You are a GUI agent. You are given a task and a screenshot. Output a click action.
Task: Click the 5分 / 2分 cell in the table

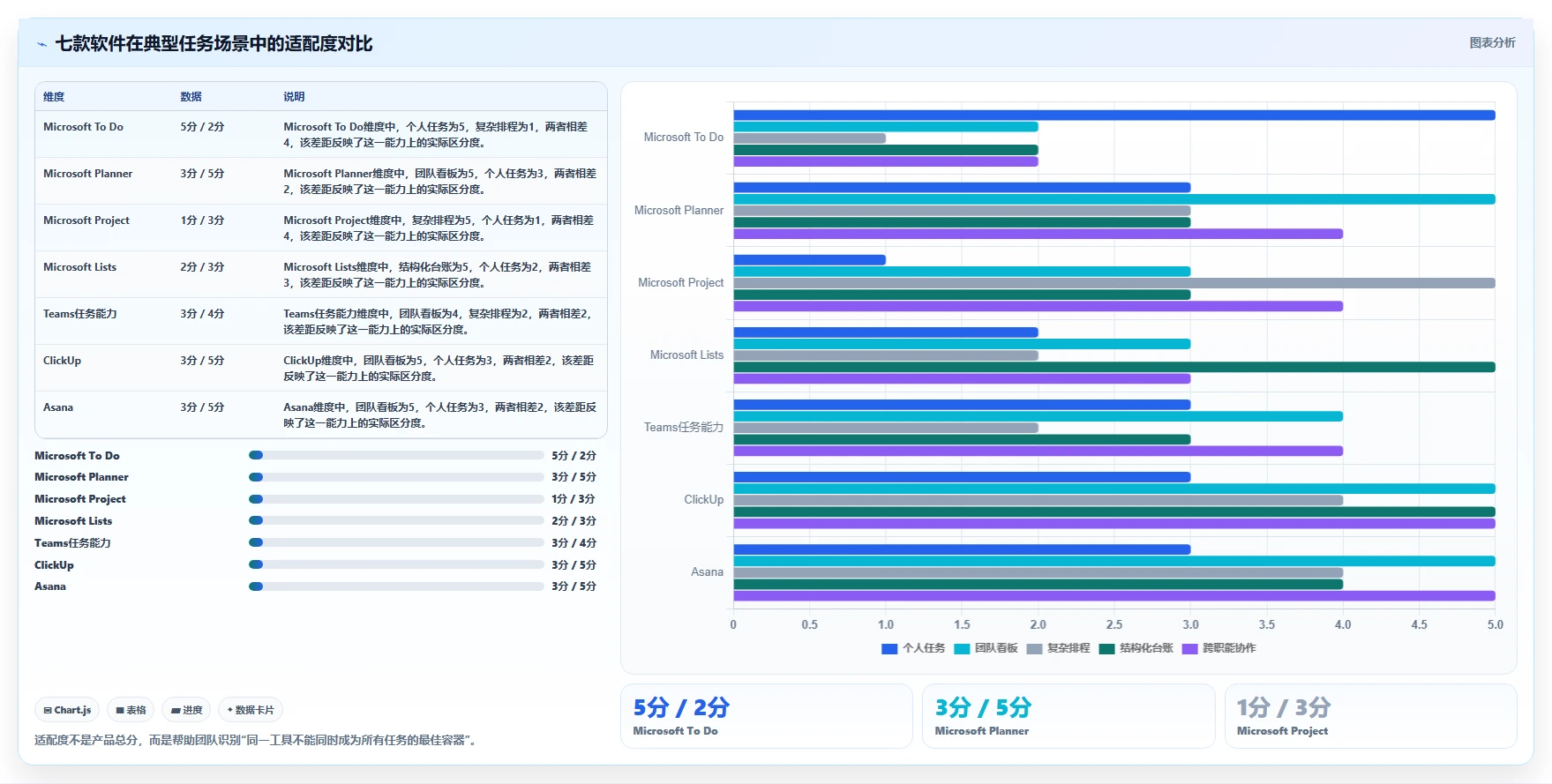click(x=202, y=127)
